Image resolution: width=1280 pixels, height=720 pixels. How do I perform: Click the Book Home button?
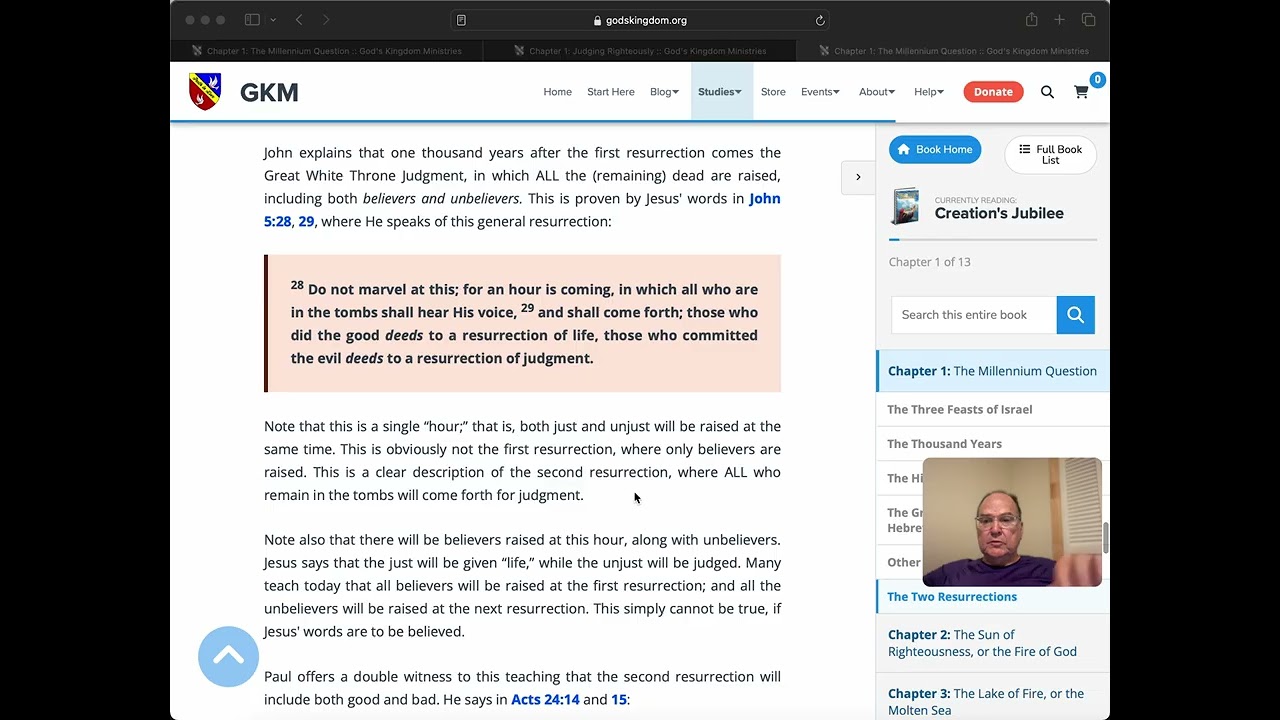pyautogui.click(x=935, y=150)
